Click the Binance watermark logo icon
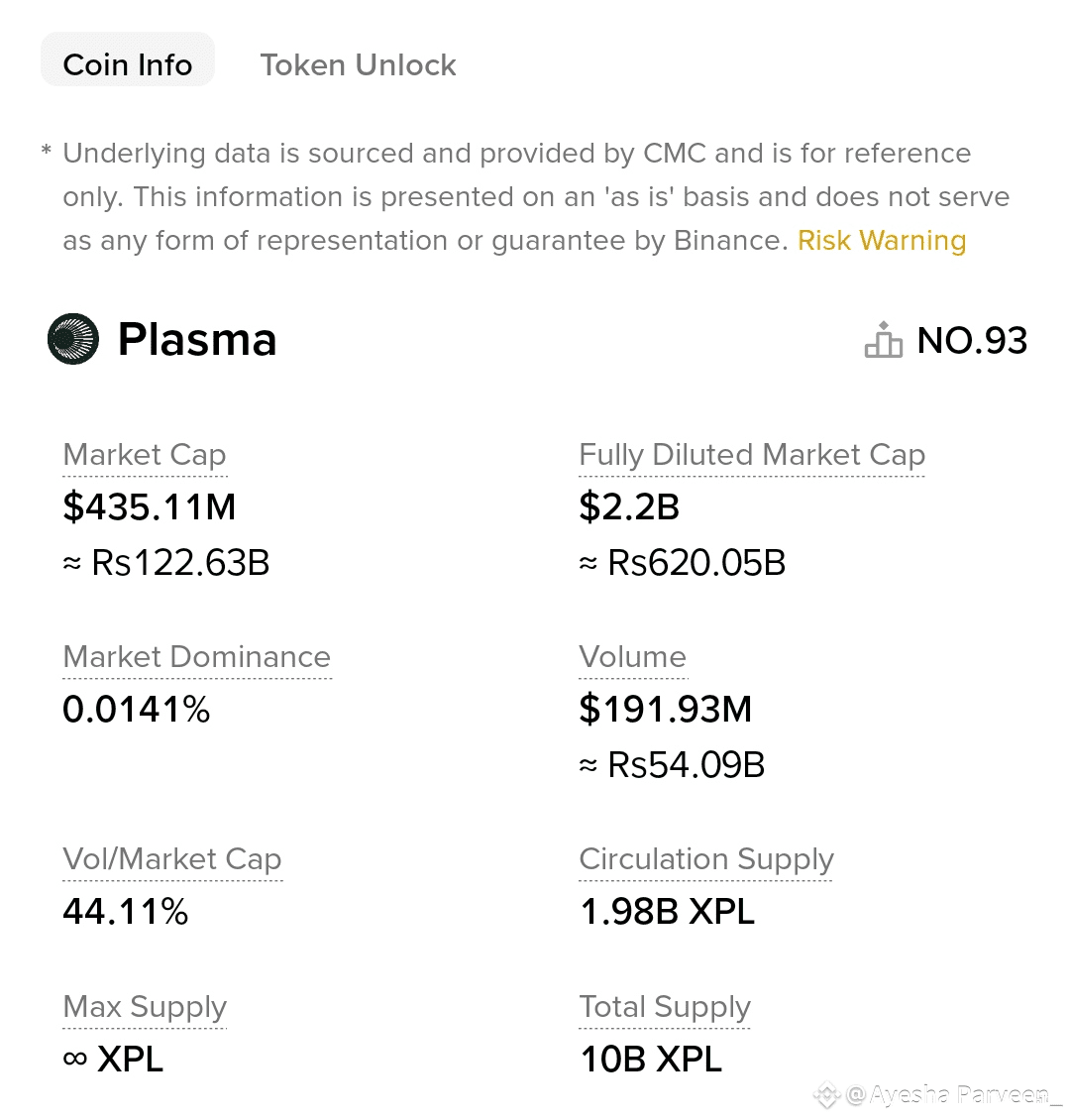Screen dimensions: 1070x1120 tap(827, 1095)
